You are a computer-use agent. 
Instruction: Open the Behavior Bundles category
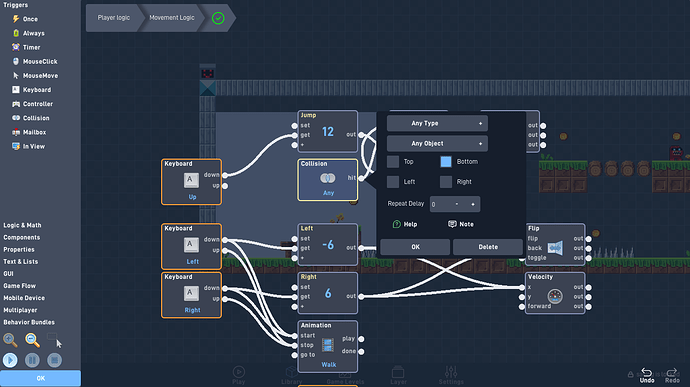coord(29,322)
